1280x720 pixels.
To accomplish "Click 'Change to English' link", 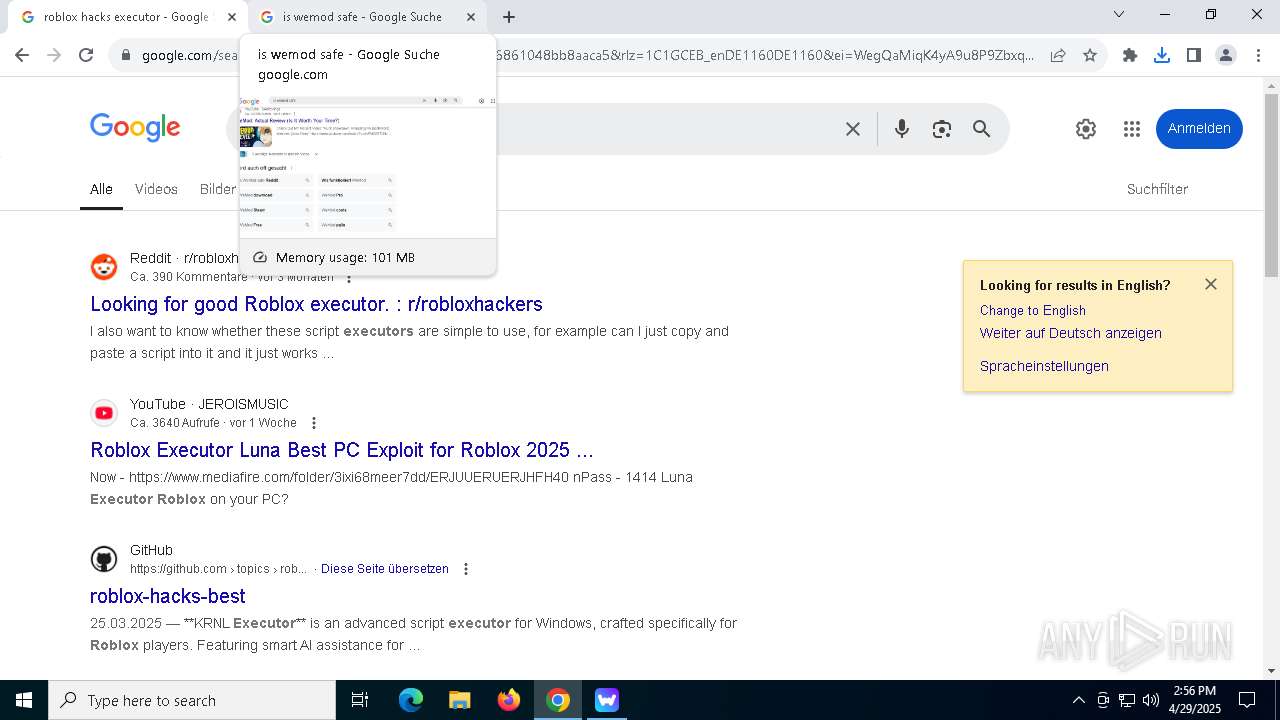I will click(x=1033, y=310).
